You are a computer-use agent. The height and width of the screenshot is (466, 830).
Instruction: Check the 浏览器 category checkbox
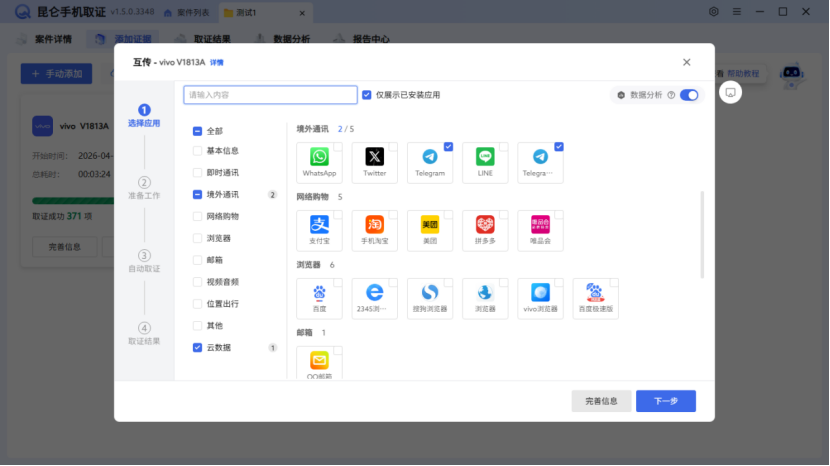coord(197,238)
